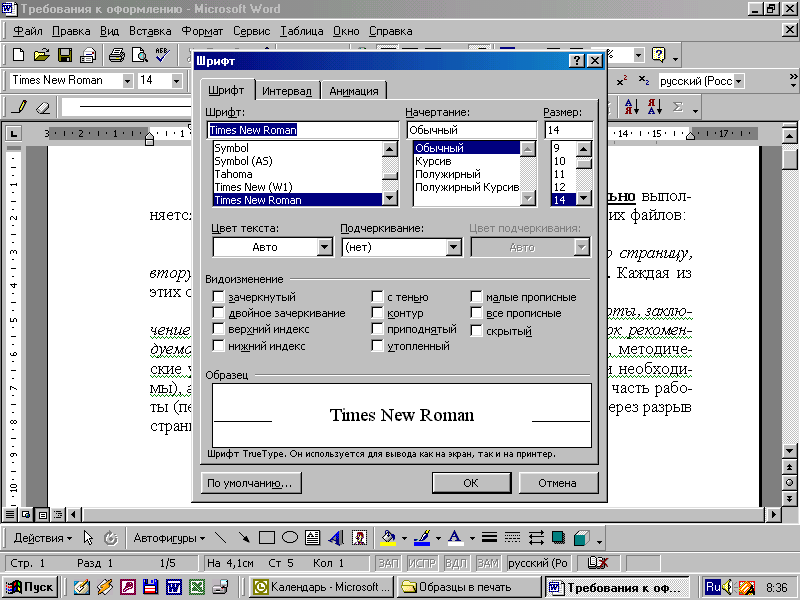Check the верхний индекс option
Screen dimensions: 800x600
(x=218, y=329)
